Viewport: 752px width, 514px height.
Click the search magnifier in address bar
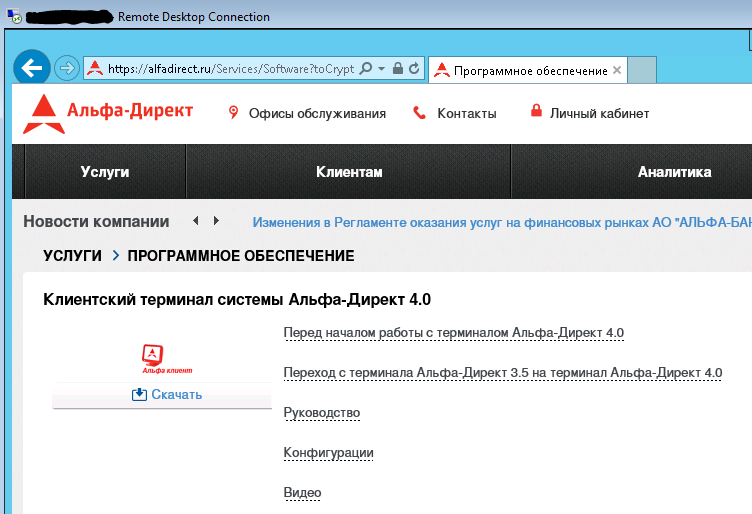pyautogui.click(x=365, y=69)
